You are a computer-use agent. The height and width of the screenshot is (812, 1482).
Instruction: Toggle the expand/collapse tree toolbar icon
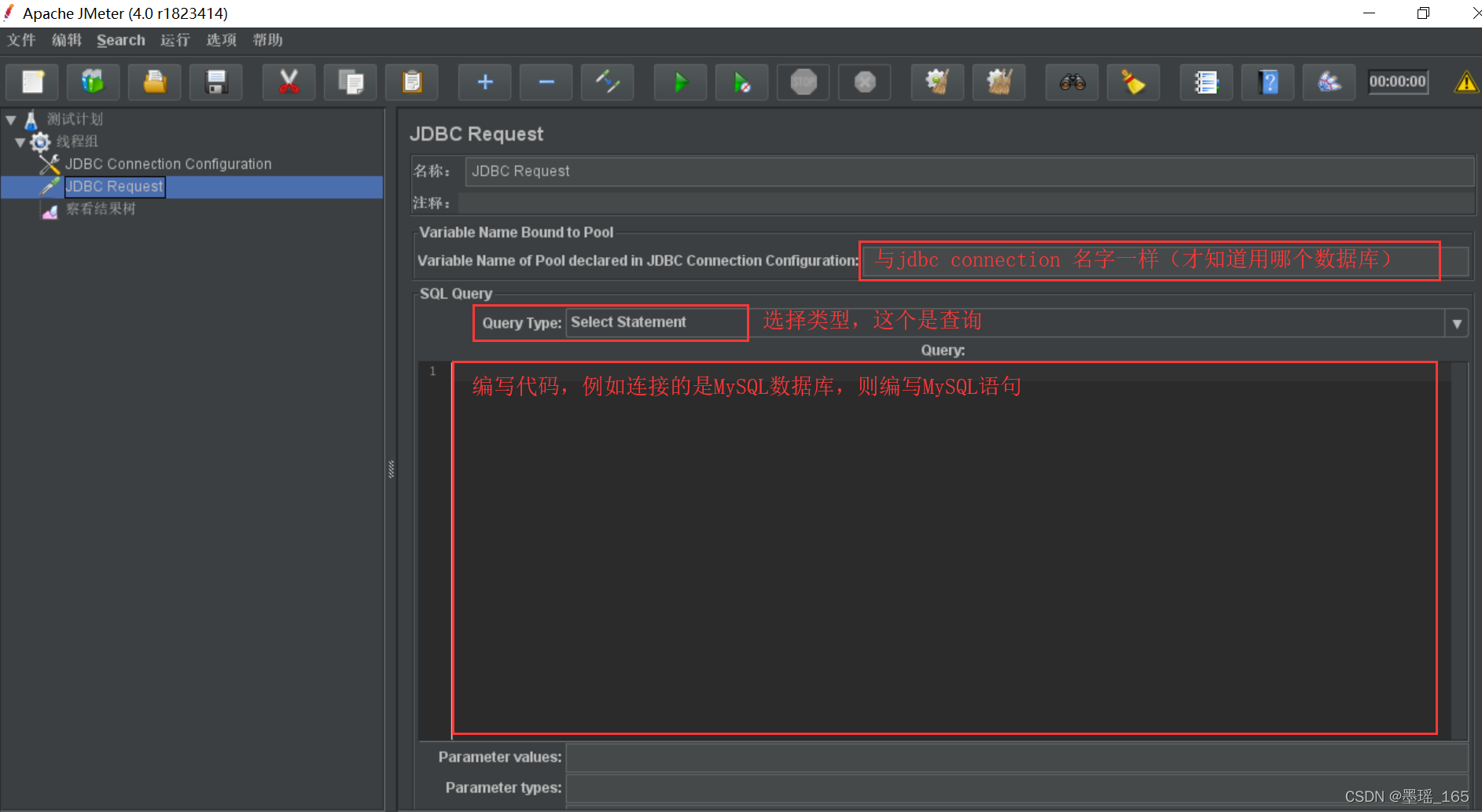607,82
